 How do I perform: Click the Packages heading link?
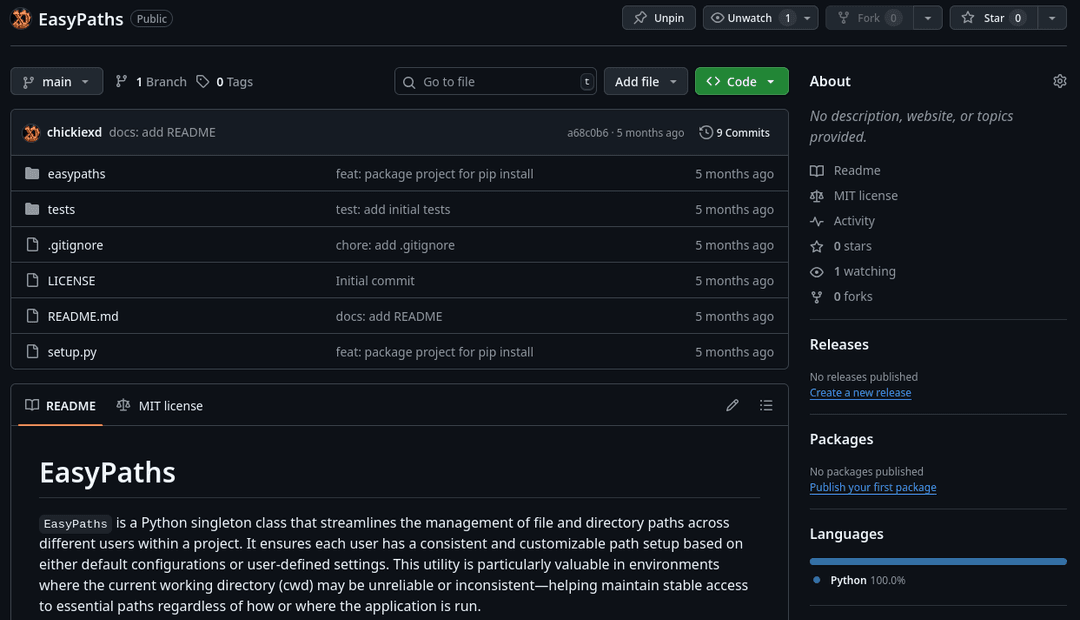point(841,439)
